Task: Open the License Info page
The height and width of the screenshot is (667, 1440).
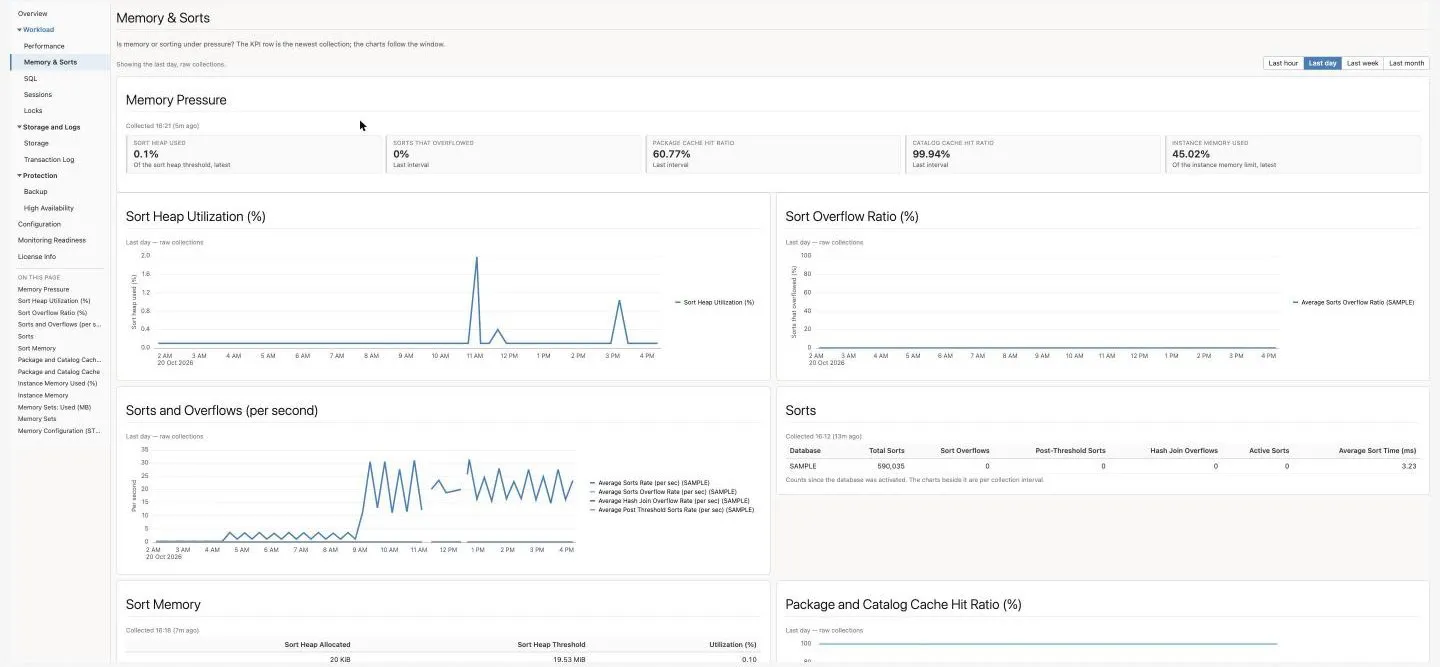Action: click(37, 257)
